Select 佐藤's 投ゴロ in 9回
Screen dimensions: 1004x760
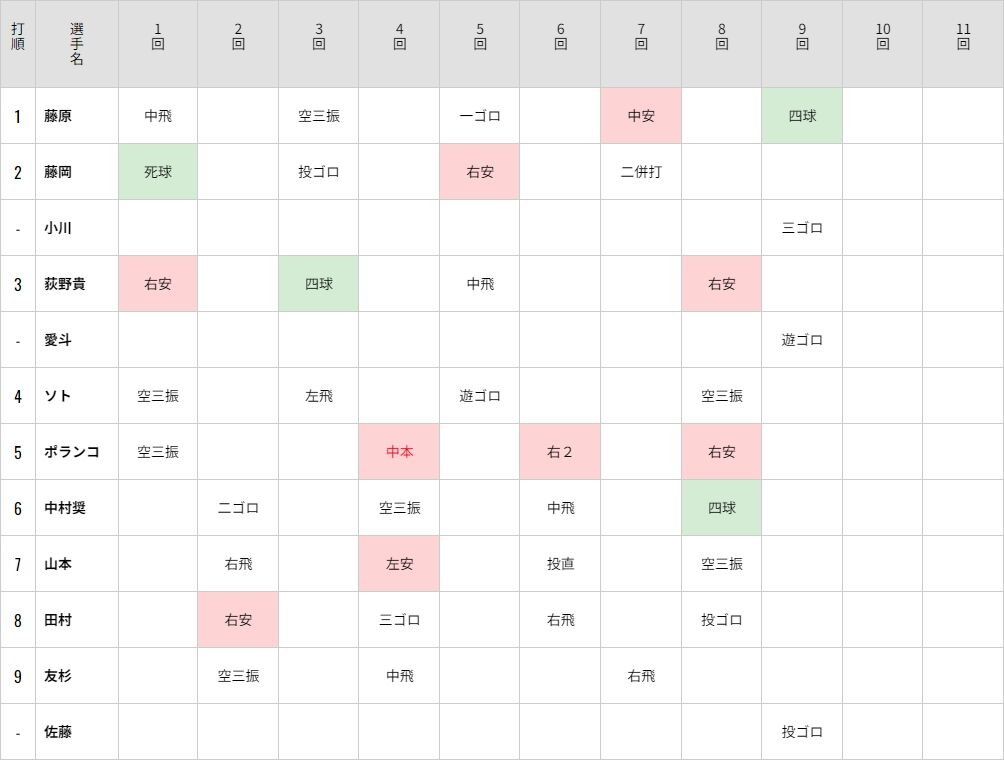[x=802, y=732]
